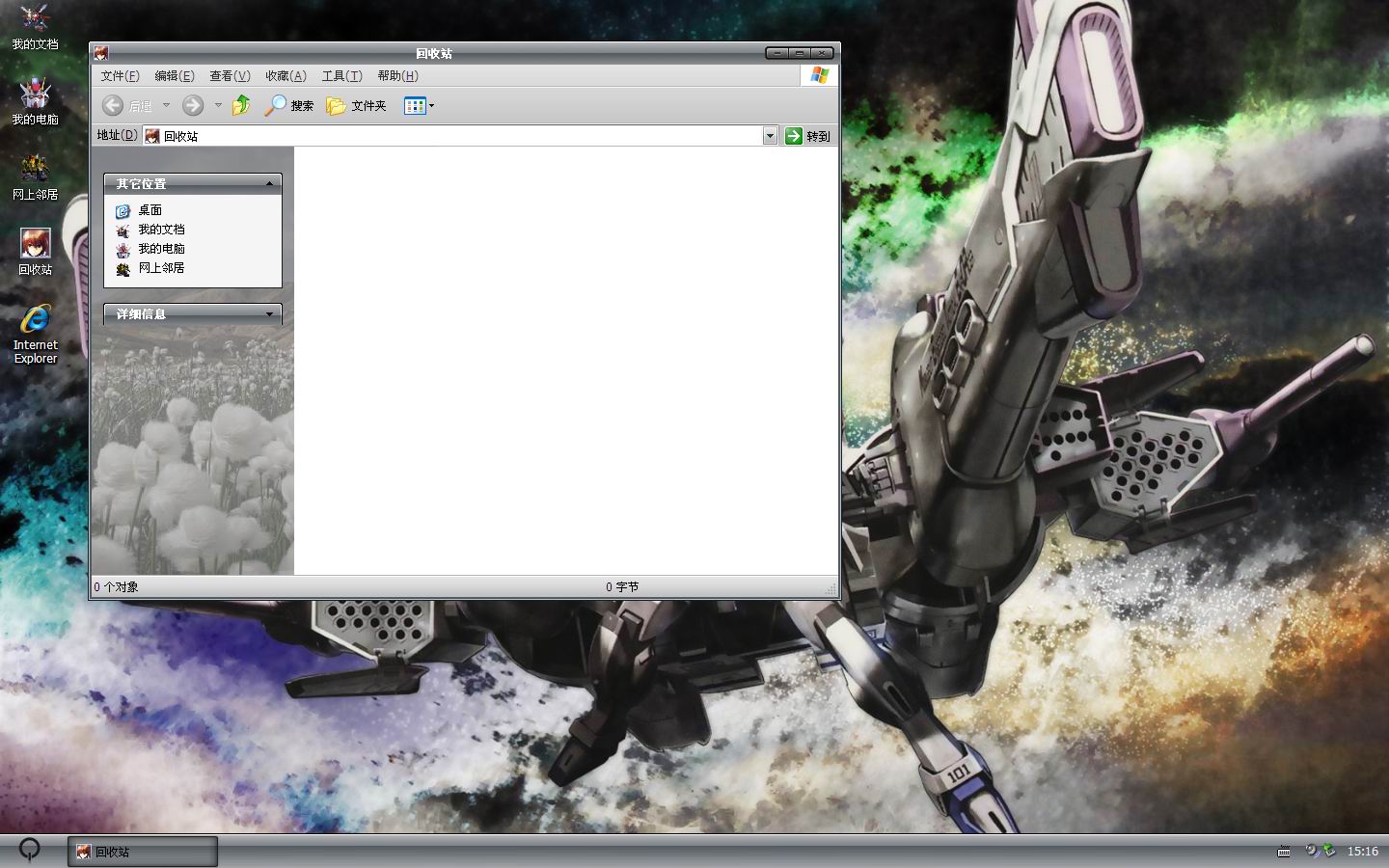Click the Views grid icon

[x=415, y=105]
